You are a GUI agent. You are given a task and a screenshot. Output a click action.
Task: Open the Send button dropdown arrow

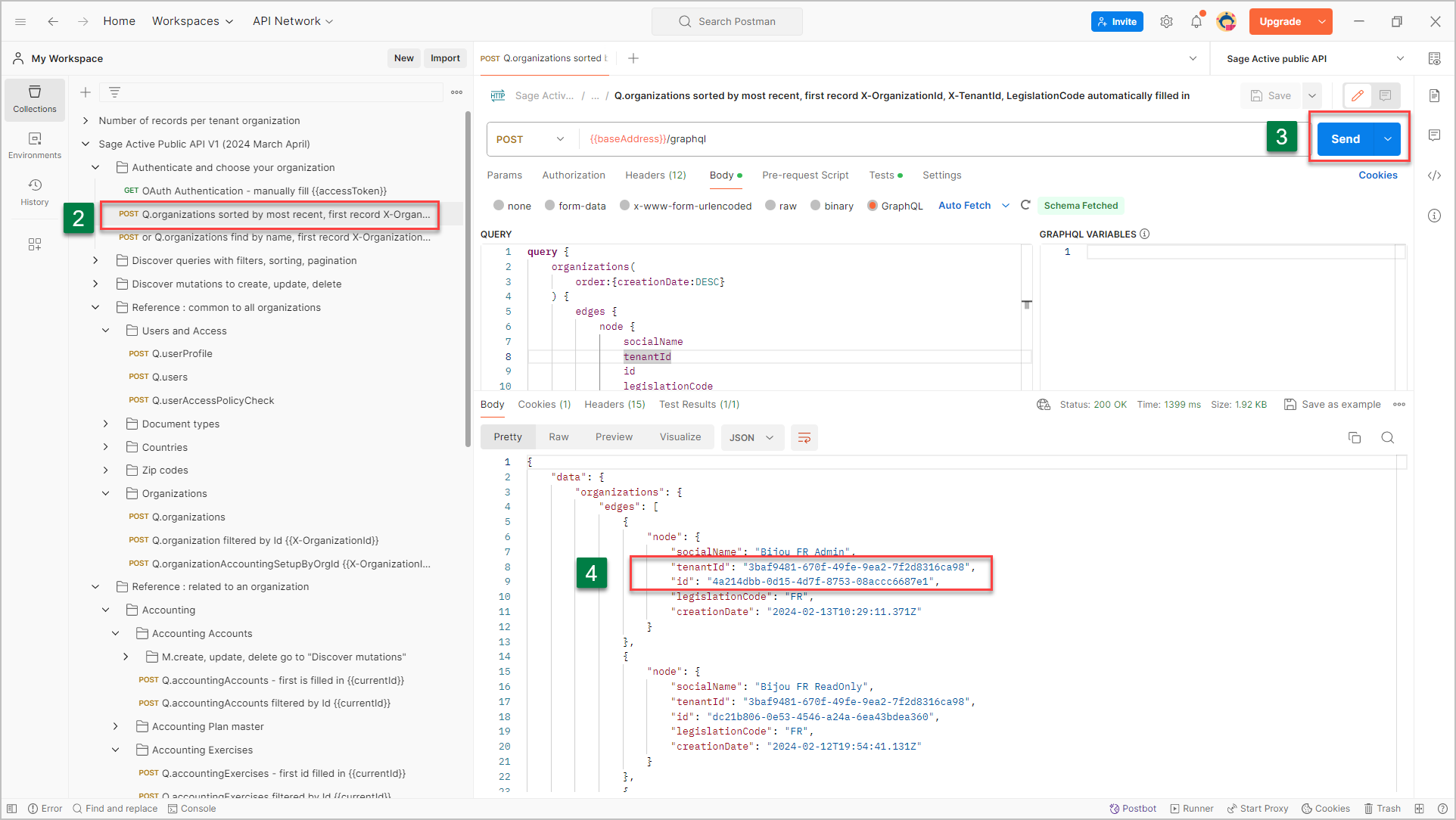click(1387, 139)
